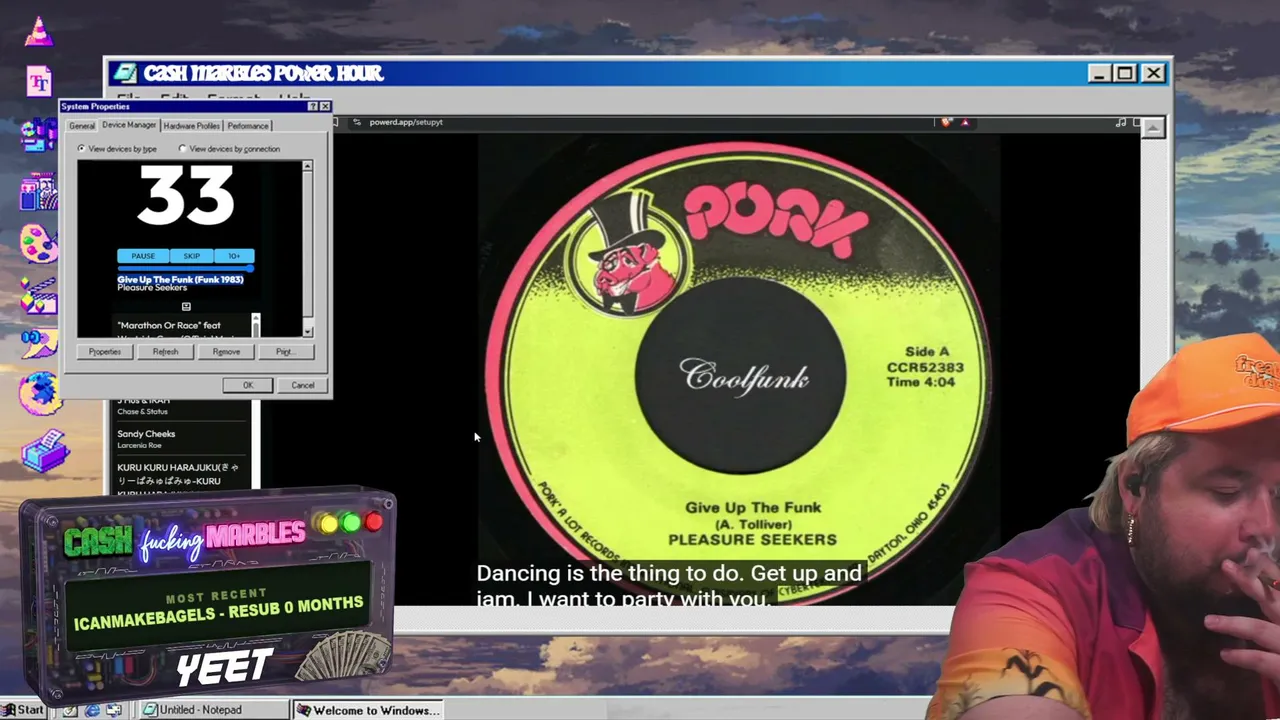The width and height of the screenshot is (1280, 720).
Task: Open the blue globe browser desktop icon
Action: 40,393
